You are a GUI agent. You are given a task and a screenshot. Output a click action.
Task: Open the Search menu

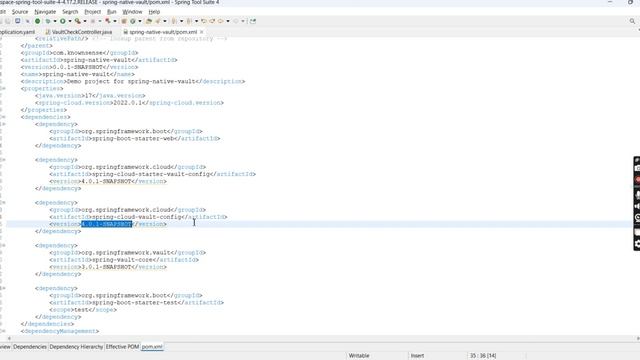click(70, 12)
